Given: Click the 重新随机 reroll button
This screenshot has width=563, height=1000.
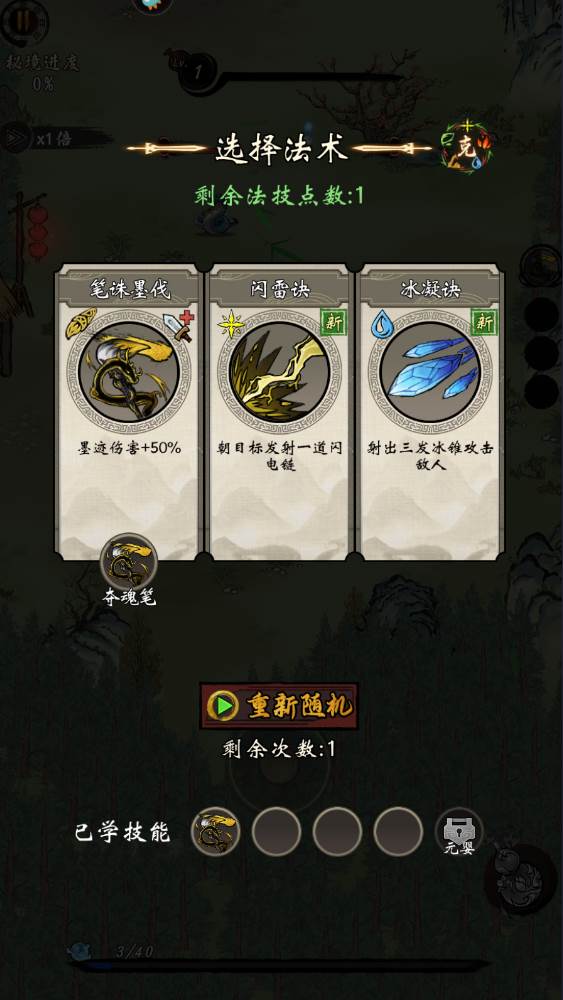Looking at the screenshot, I should (x=279, y=706).
